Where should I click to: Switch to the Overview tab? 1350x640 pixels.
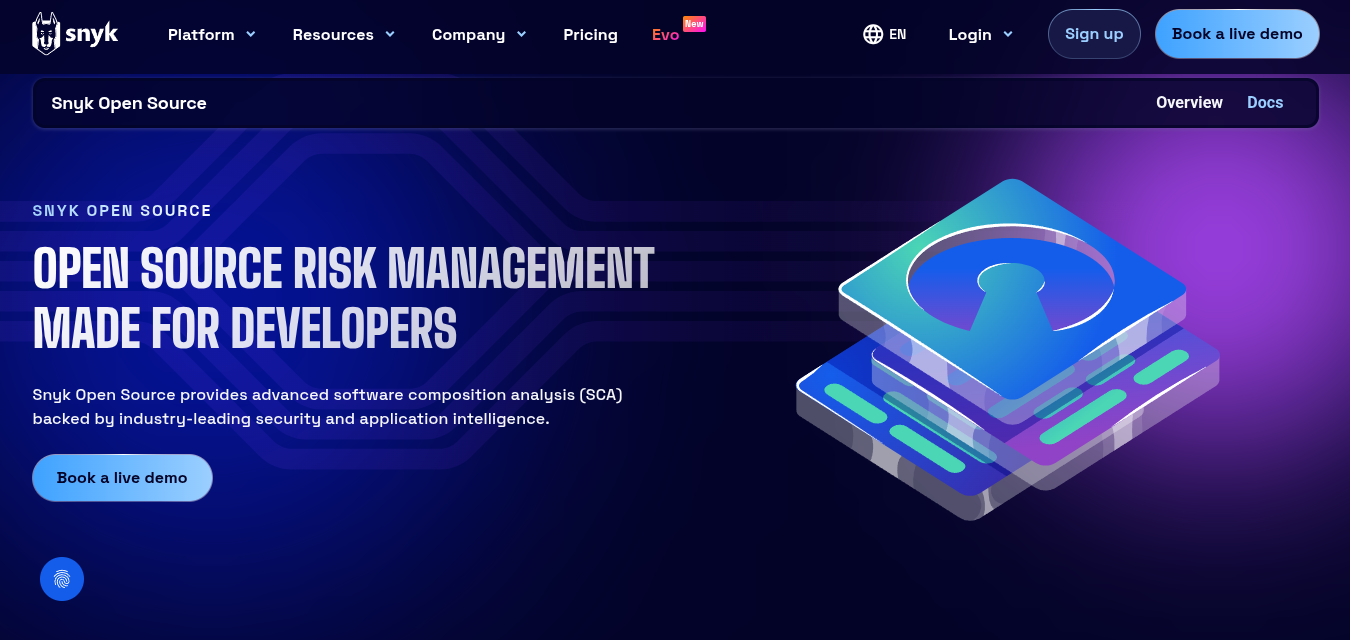tap(1189, 102)
